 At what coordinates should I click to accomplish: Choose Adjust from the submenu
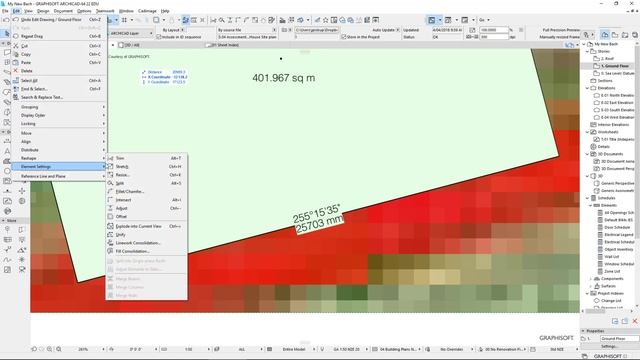click(x=146, y=208)
